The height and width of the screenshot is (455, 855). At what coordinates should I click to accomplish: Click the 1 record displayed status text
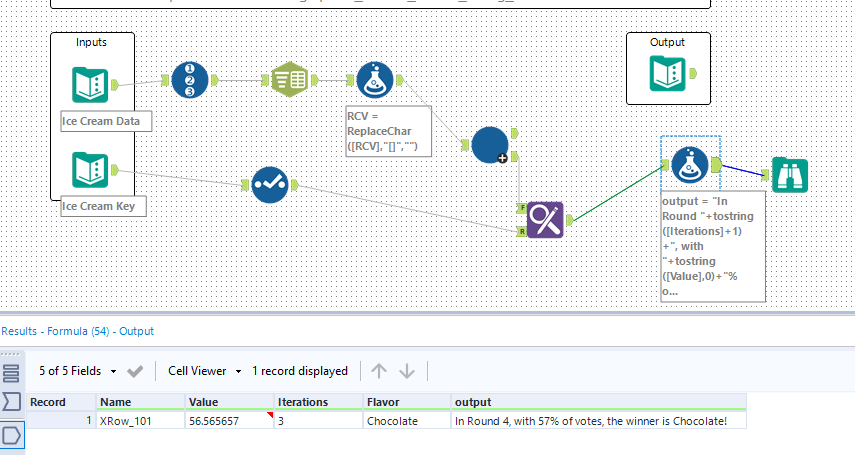(x=299, y=371)
